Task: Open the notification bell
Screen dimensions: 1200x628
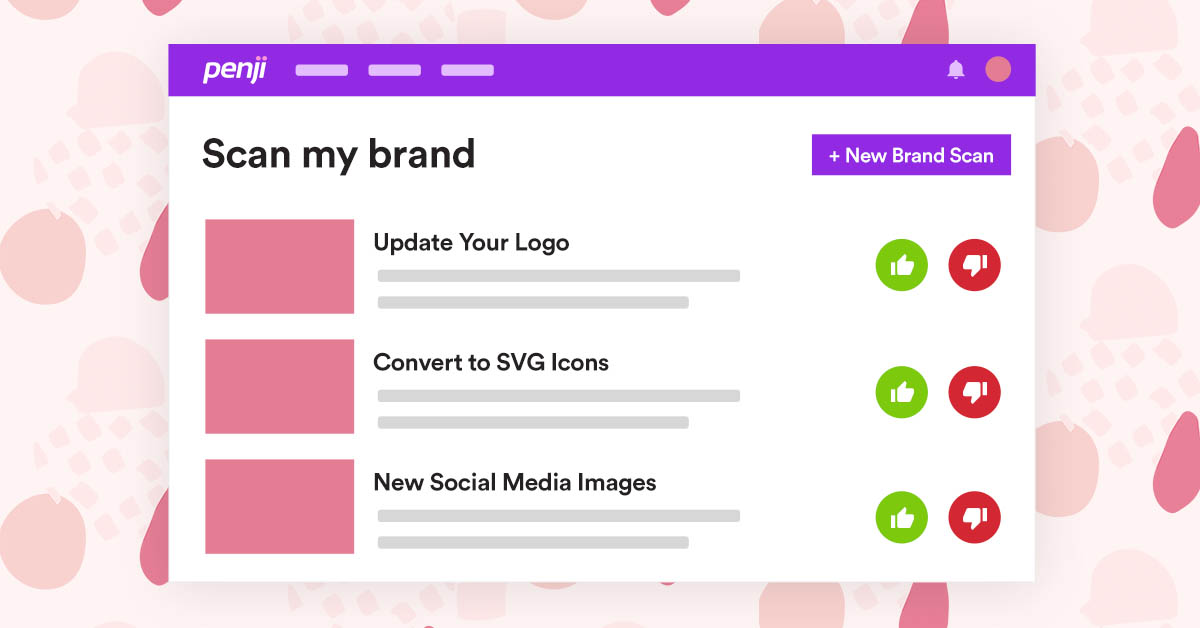Action: click(x=956, y=69)
